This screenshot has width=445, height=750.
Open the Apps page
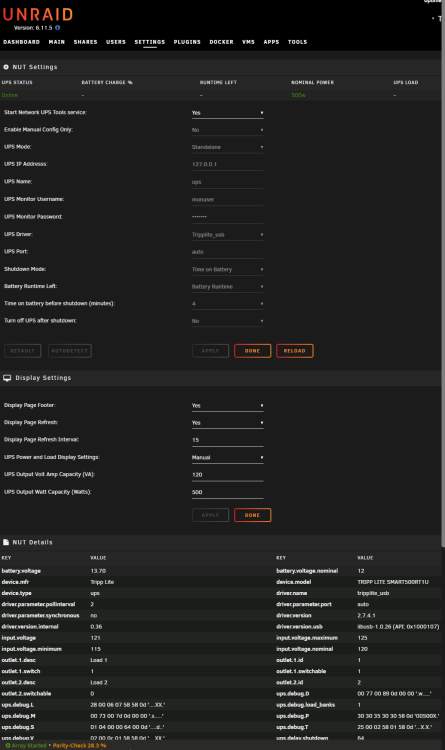(271, 42)
